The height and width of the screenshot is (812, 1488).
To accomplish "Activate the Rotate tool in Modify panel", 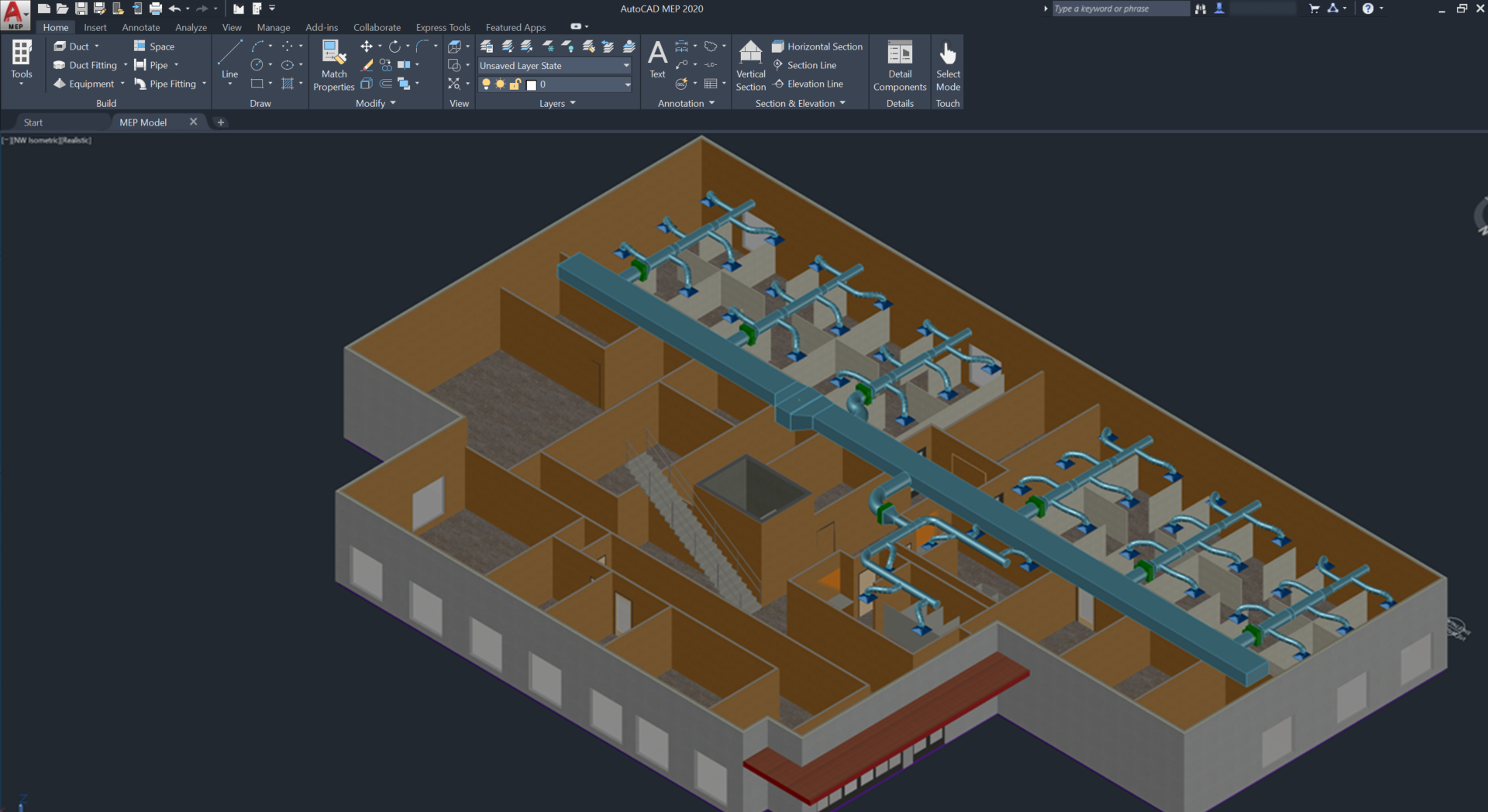I will point(395,46).
